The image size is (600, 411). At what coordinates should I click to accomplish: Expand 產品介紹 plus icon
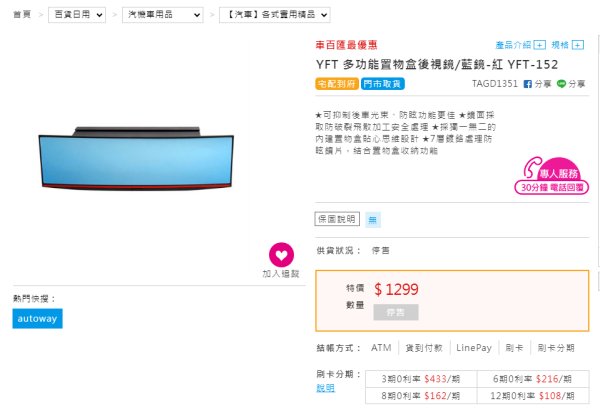tap(540, 45)
